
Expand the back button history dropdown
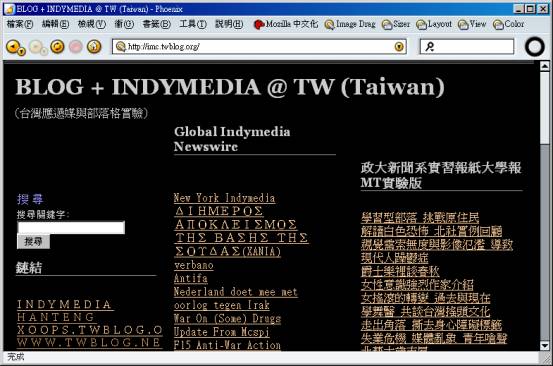point(22,52)
